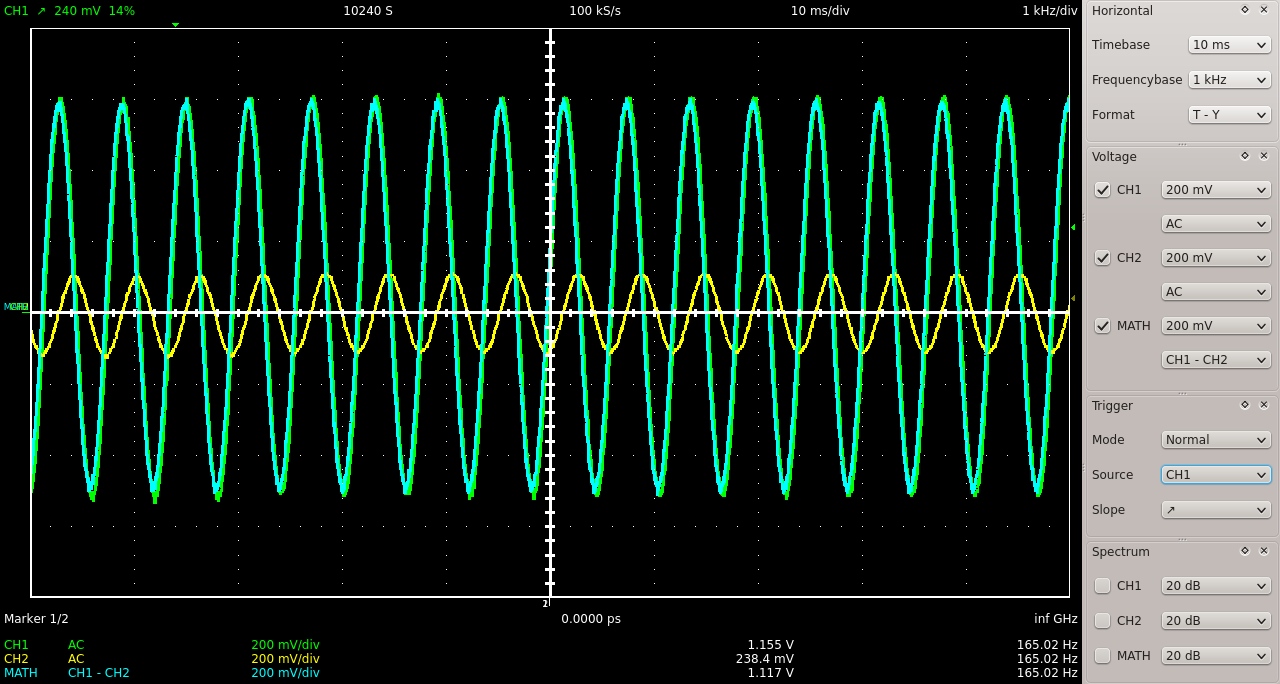Image resolution: width=1280 pixels, height=684 pixels.
Task: Enable the CH2 spectrum checkbox
Action: (x=1103, y=621)
